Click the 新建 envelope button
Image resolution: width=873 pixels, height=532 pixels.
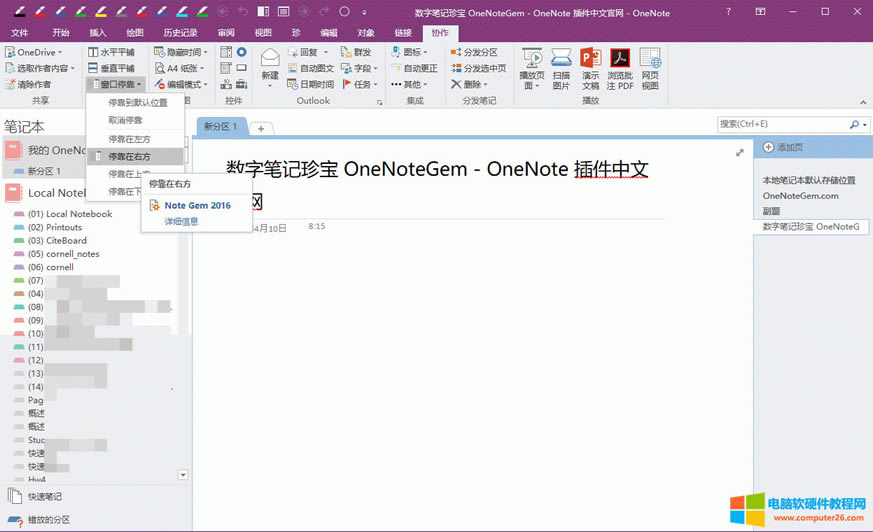(x=270, y=68)
